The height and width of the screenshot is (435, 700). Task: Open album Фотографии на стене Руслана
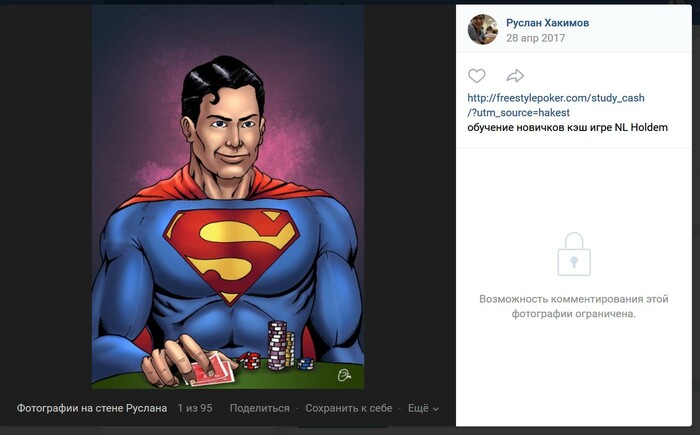[x=91, y=408]
